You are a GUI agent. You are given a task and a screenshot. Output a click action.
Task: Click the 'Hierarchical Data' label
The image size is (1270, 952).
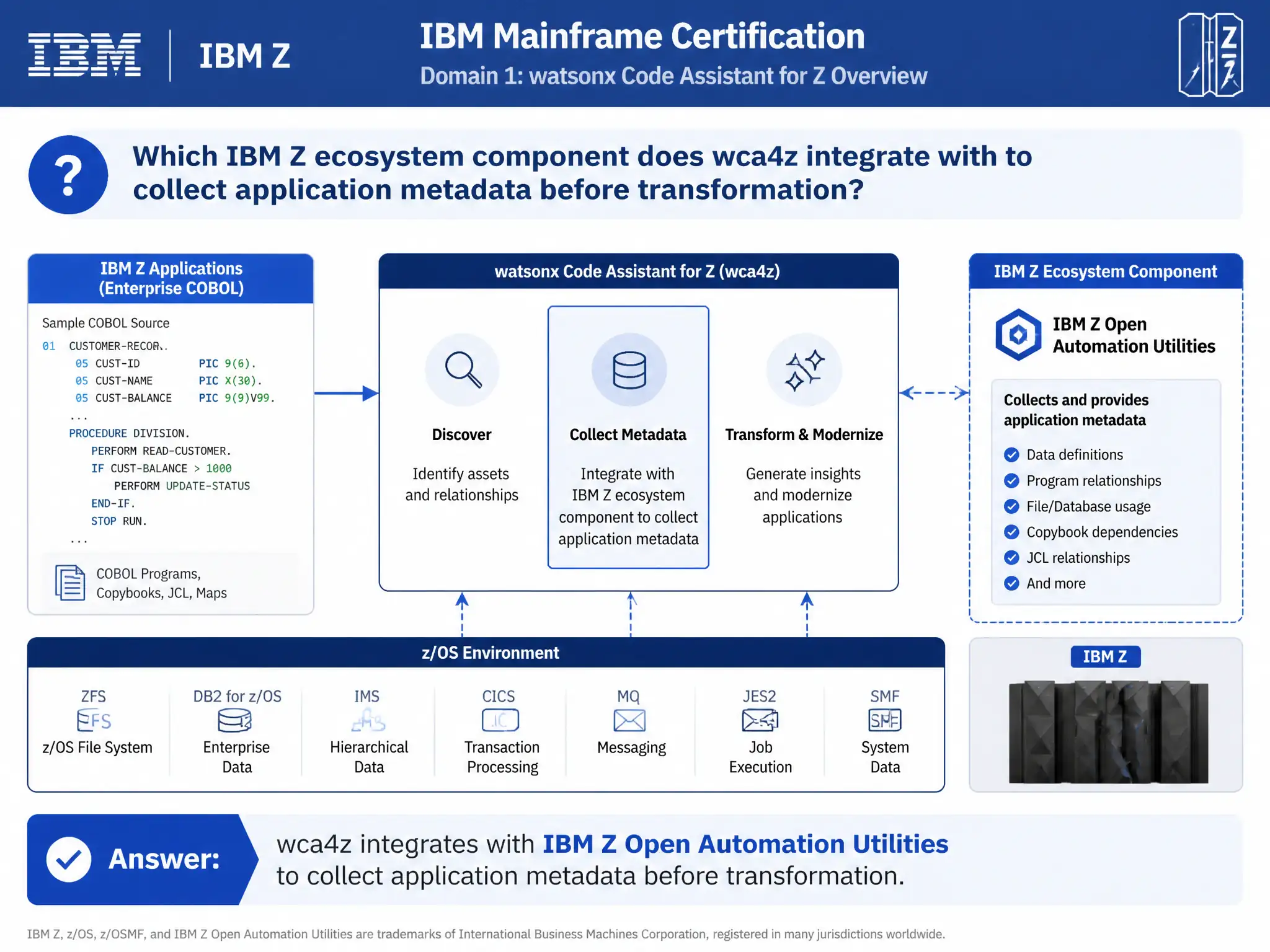(x=369, y=757)
